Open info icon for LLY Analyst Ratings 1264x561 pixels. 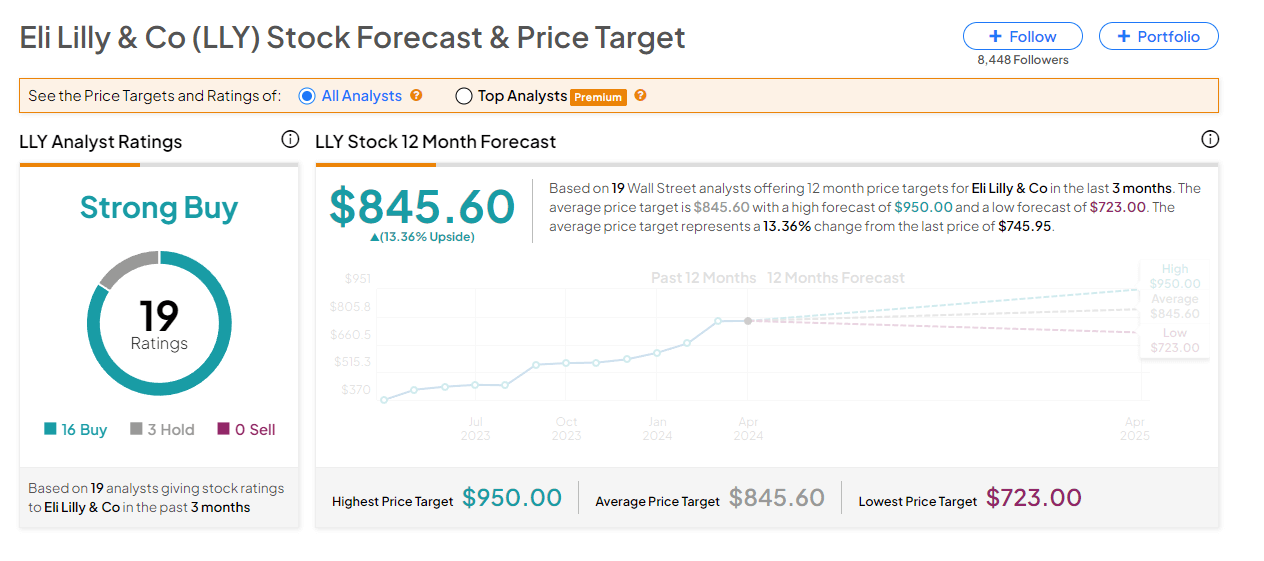pyautogui.click(x=290, y=139)
